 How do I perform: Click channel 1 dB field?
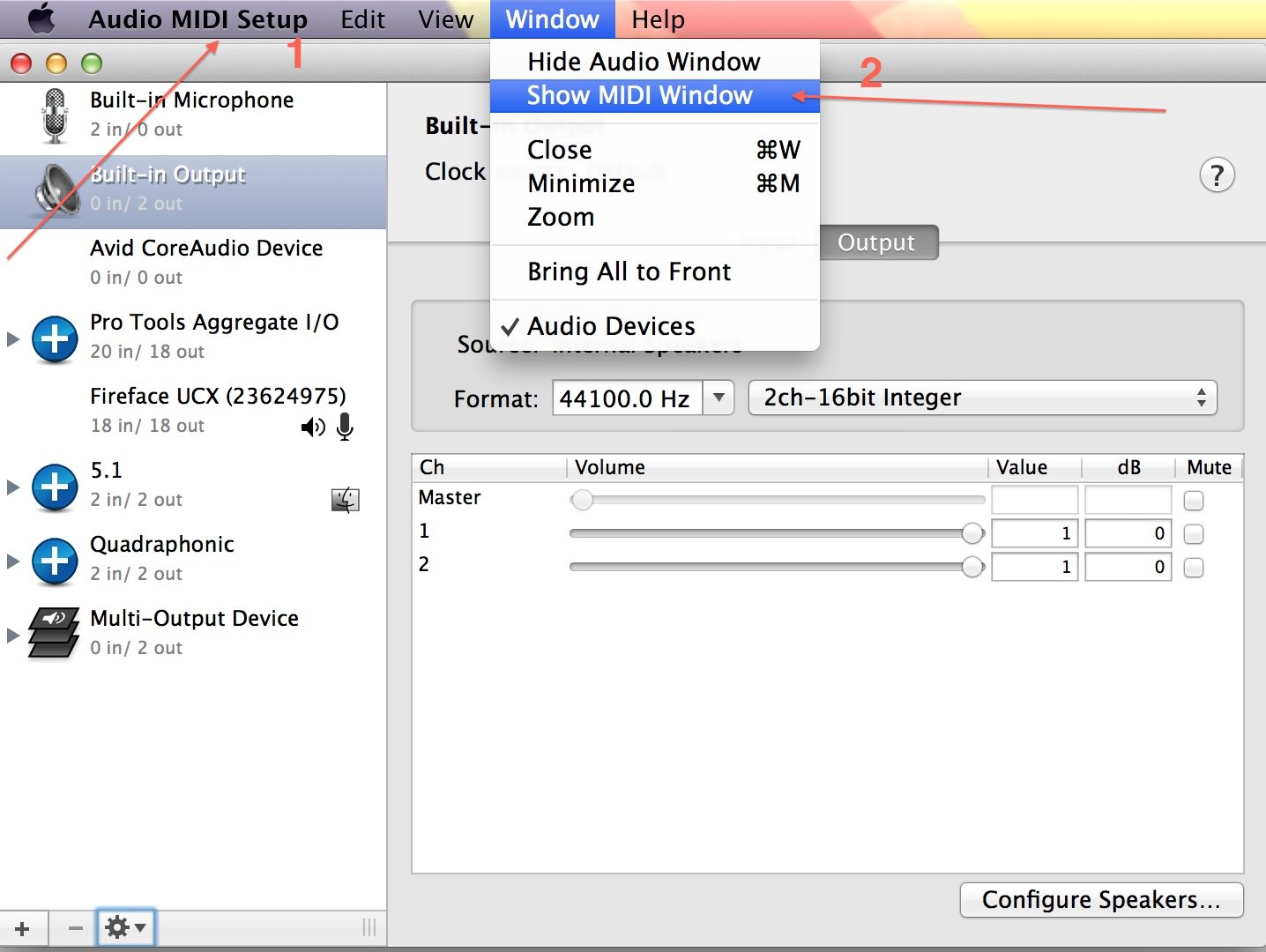(x=1128, y=533)
